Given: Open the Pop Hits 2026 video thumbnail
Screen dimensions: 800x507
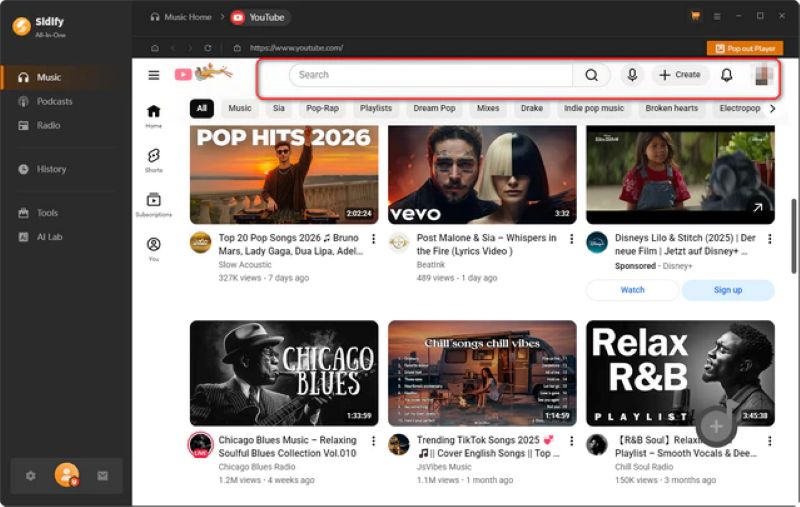Looking at the screenshot, I should pyautogui.click(x=284, y=175).
